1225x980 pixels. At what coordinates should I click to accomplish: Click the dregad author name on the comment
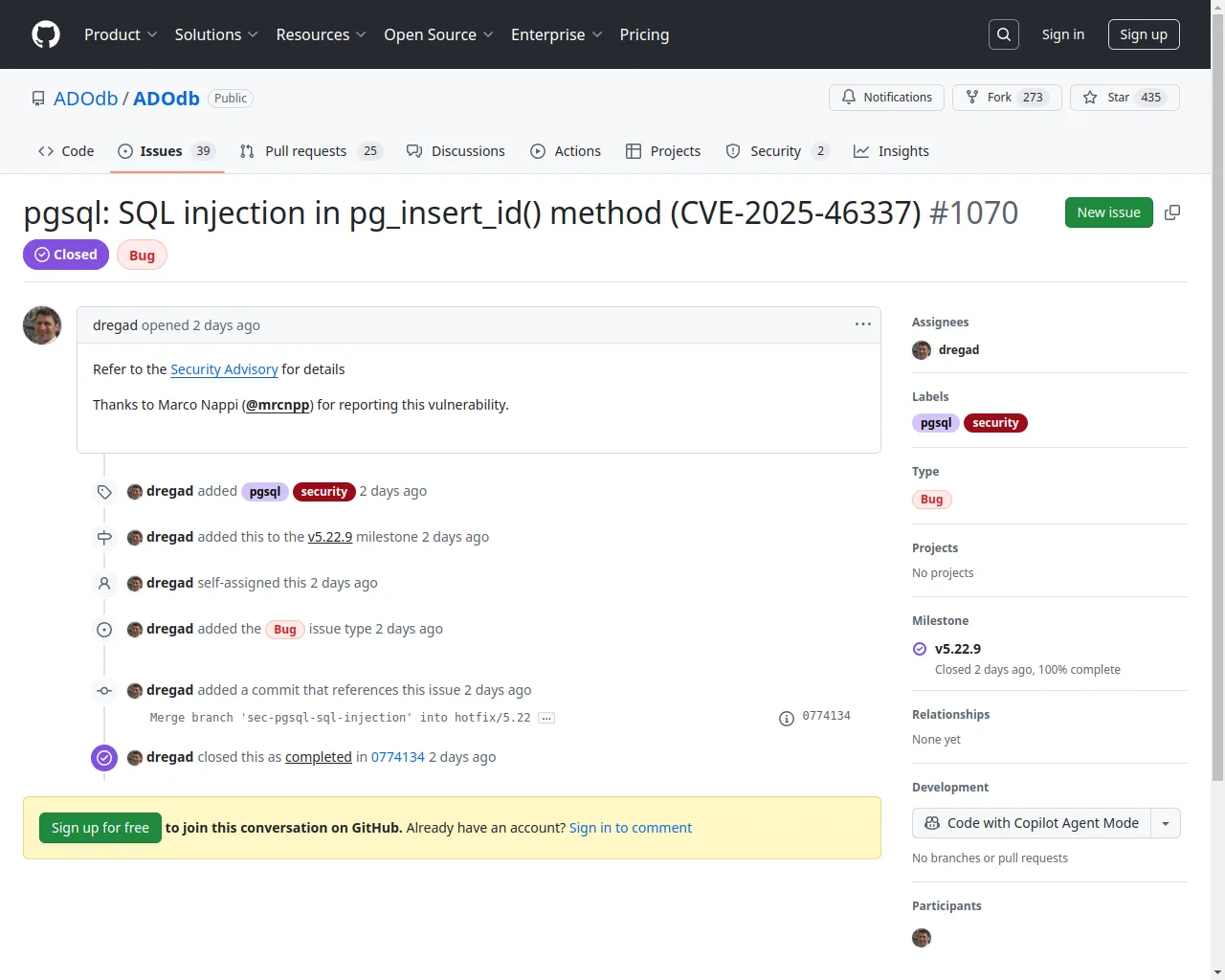coord(115,325)
